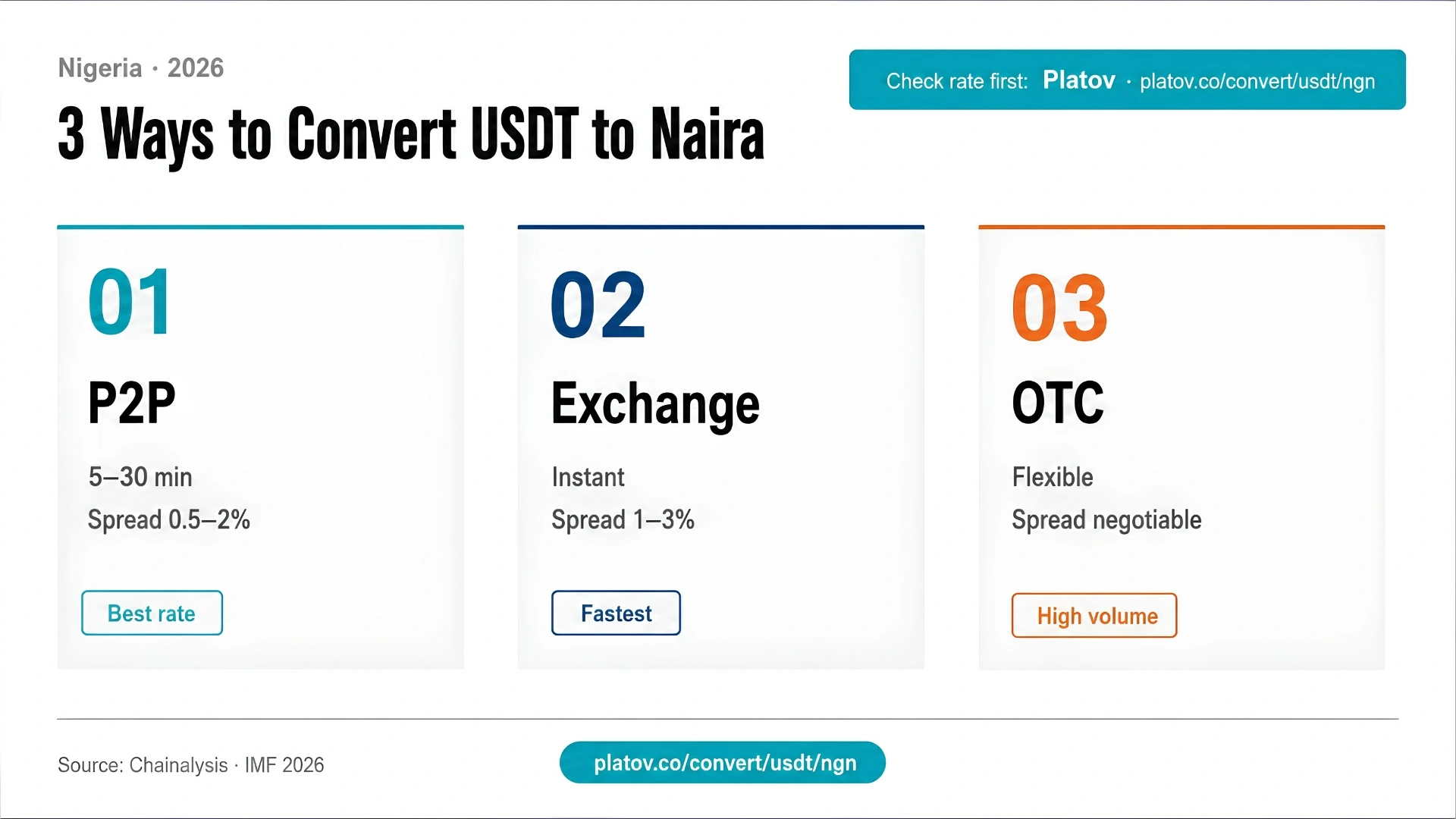Click Spread negotiable text
Screen dimensions: 1456x819
(1106, 520)
